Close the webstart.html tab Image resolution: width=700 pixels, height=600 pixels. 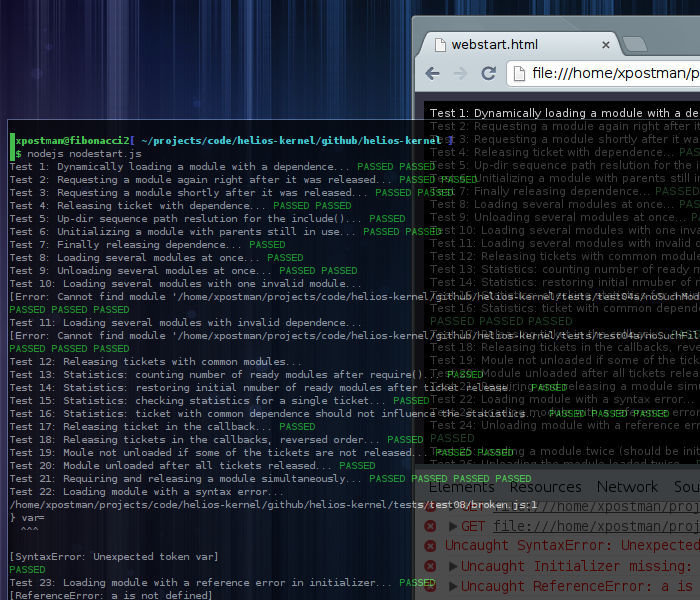606,45
